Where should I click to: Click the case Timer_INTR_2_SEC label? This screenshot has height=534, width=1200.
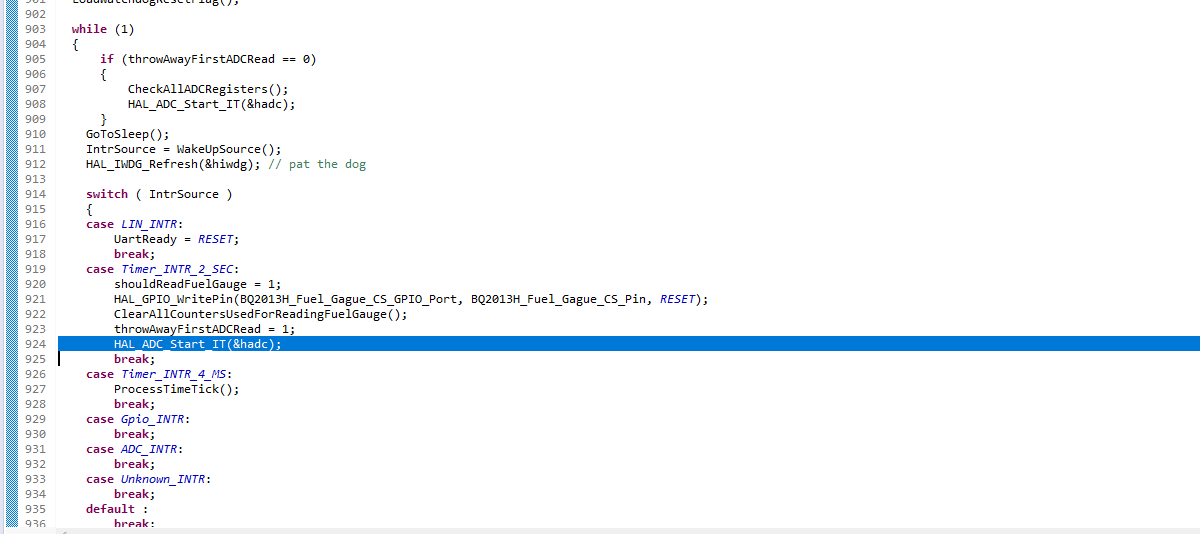[162, 269]
